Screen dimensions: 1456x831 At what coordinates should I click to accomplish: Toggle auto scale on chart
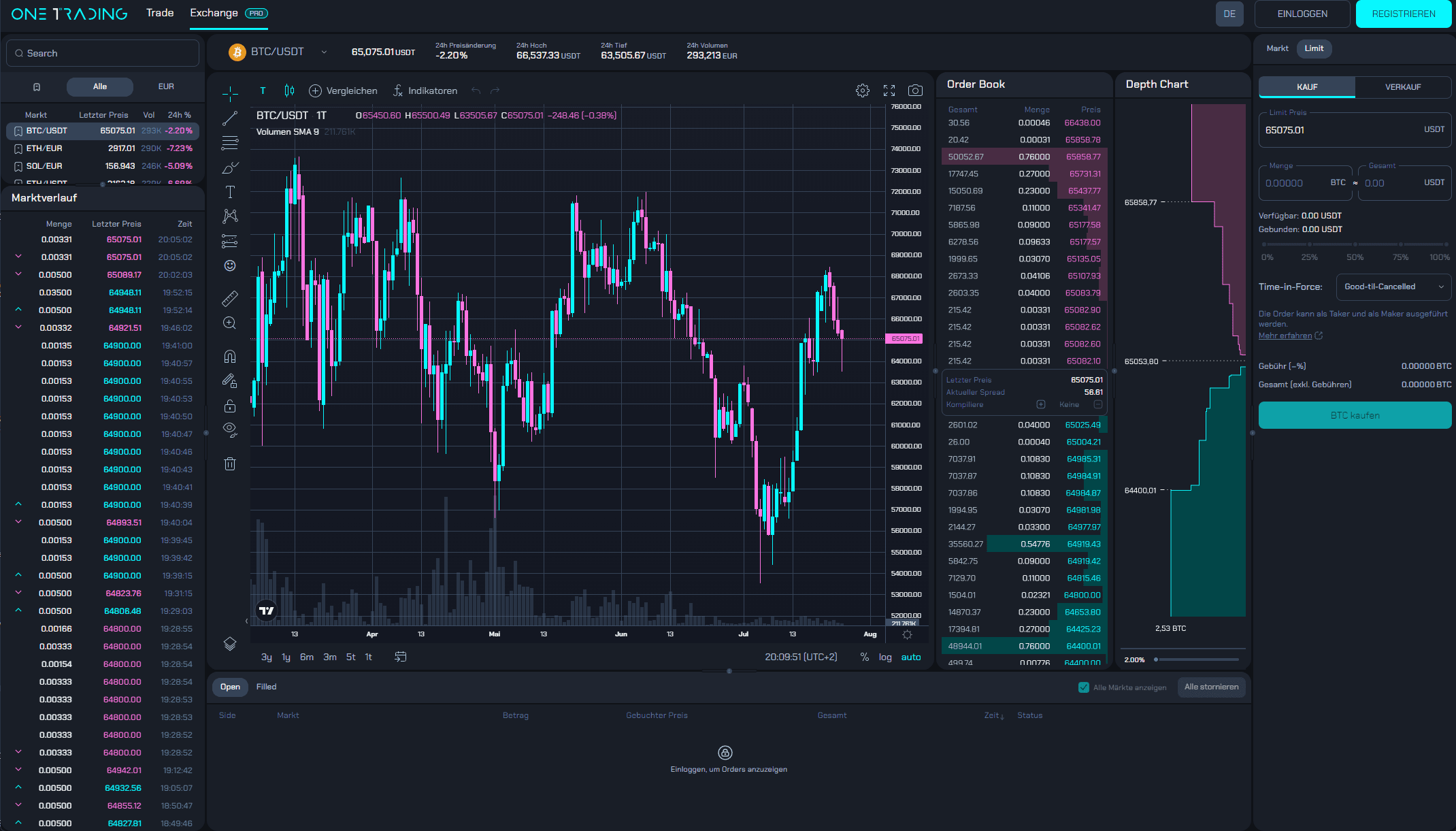click(x=911, y=657)
